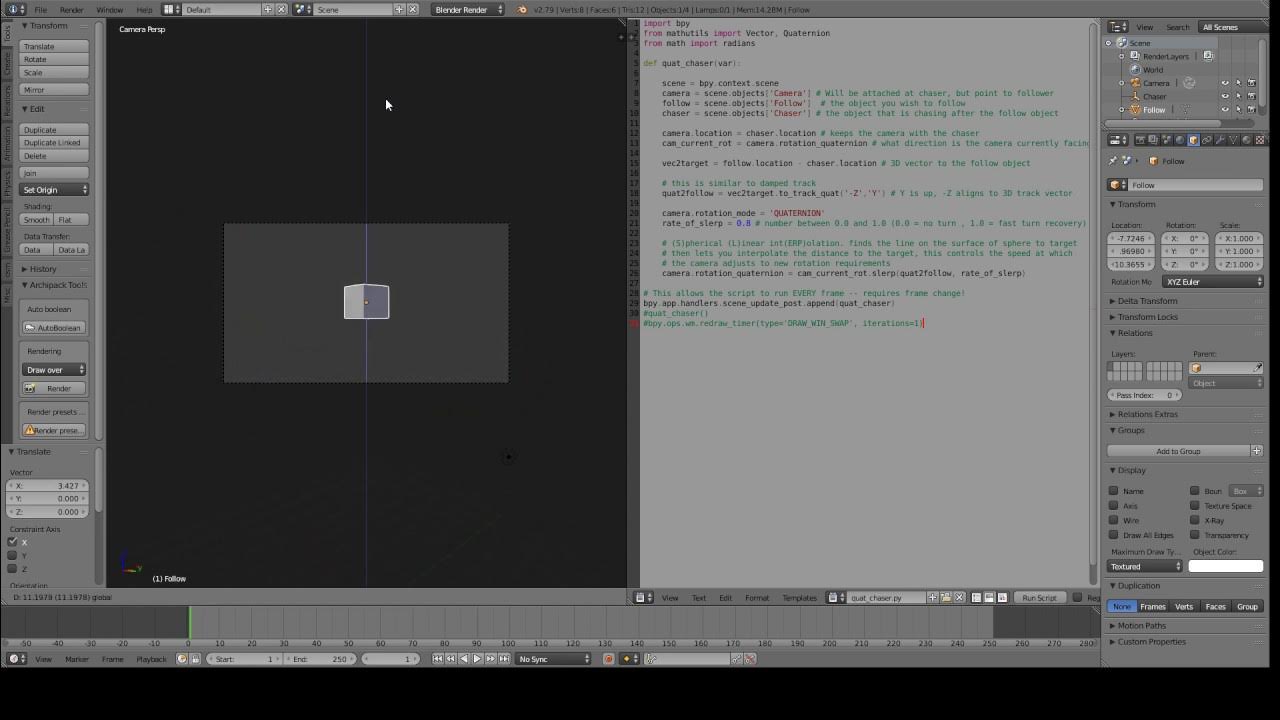The image size is (1280, 720).
Task: Enable Draw All Edges checkbox
Action: pyautogui.click(x=1114, y=536)
